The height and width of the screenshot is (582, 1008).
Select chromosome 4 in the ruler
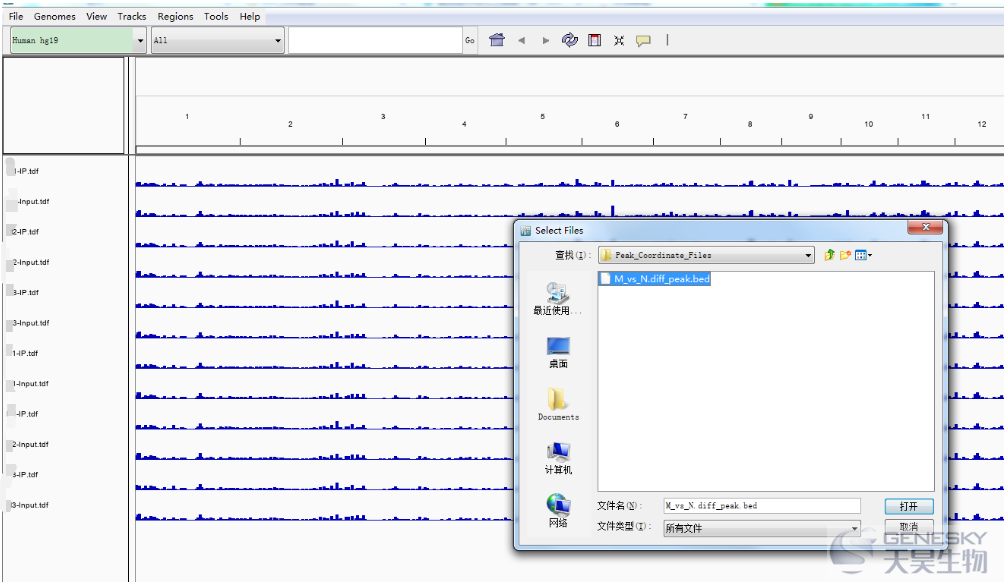(464, 124)
